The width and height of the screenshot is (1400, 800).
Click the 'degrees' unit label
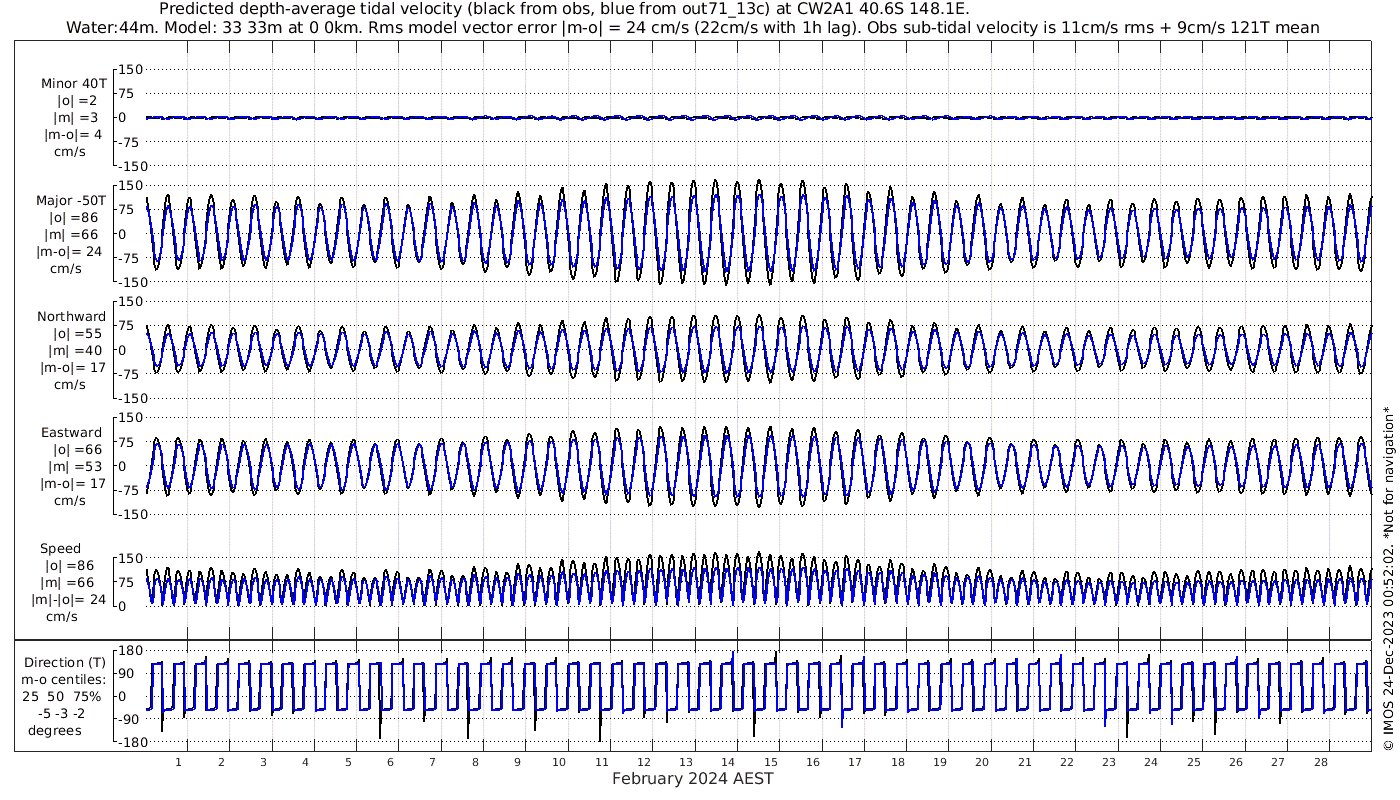[x=55, y=731]
